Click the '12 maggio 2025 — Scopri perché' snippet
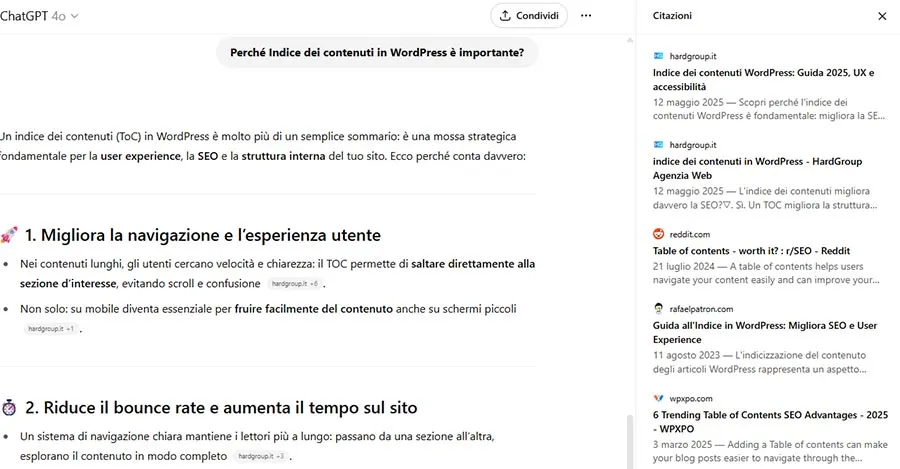This screenshot has height=469, width=900. coord(769,109)
